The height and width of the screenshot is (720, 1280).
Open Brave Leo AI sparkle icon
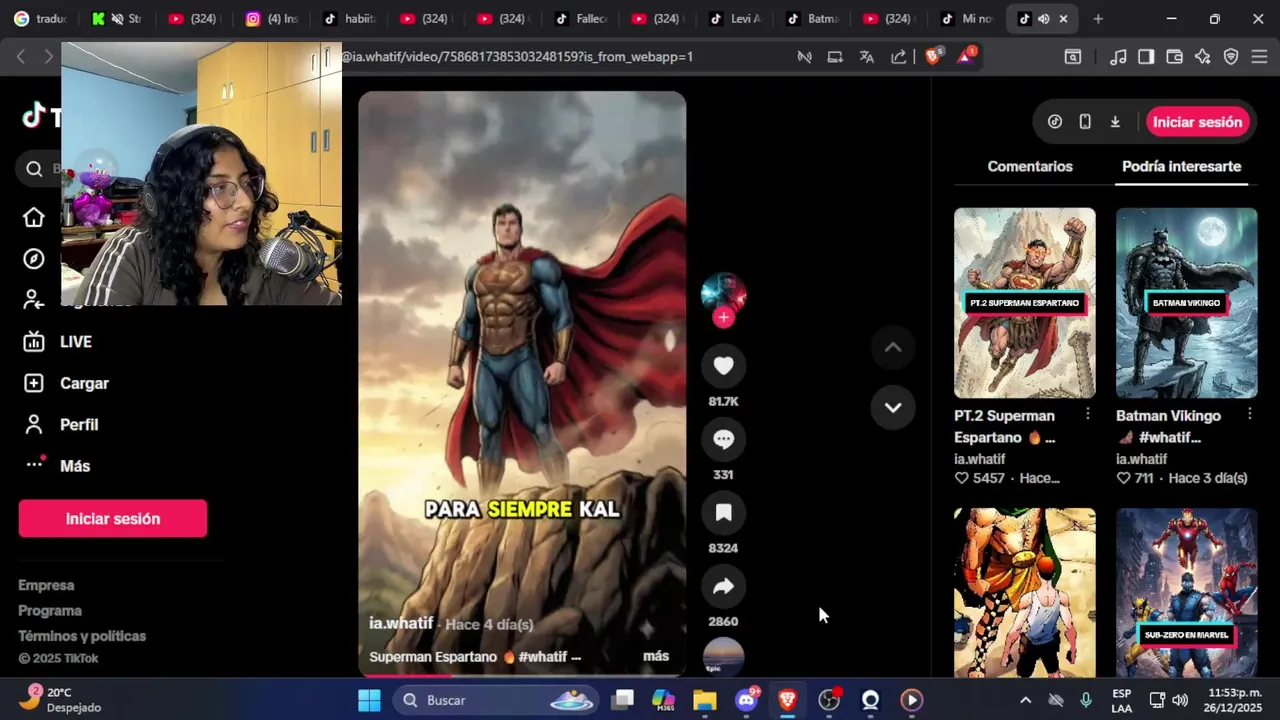click(1203, 57)
